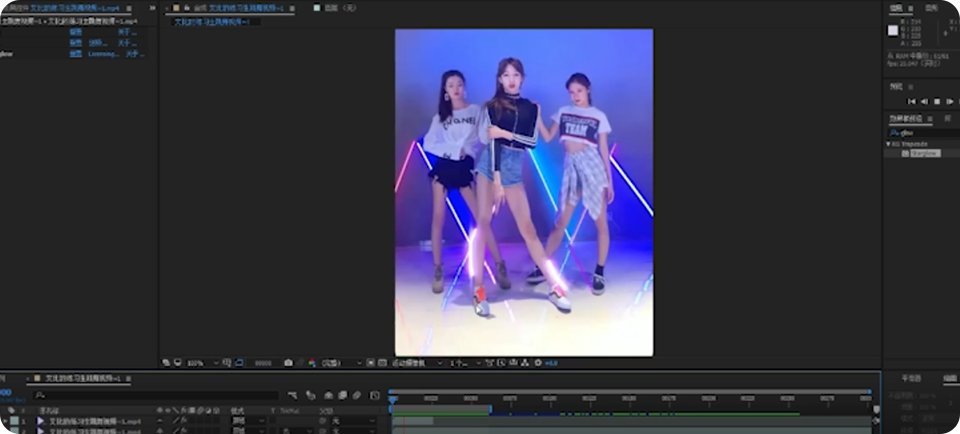The image size is (960, 434).
Task: Open the Graph Editor icon
Action: pyautogui.click(x=375, y=395)
